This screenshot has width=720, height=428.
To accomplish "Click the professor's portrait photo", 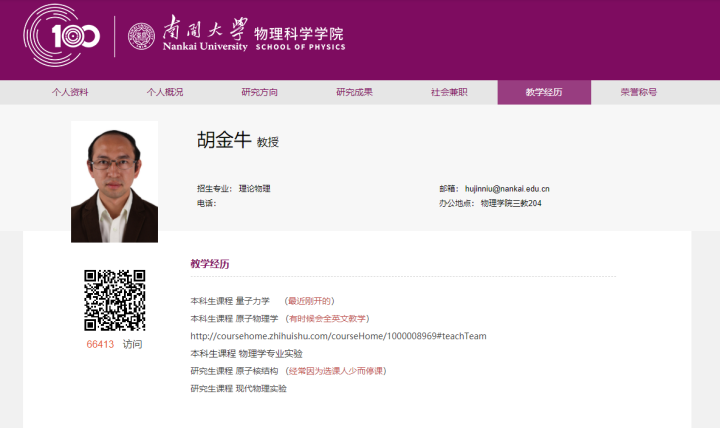I will coord(114,182).
